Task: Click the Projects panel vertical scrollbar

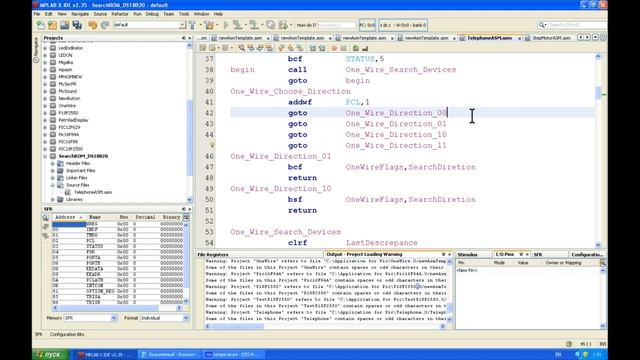Action: pos(189,122)
